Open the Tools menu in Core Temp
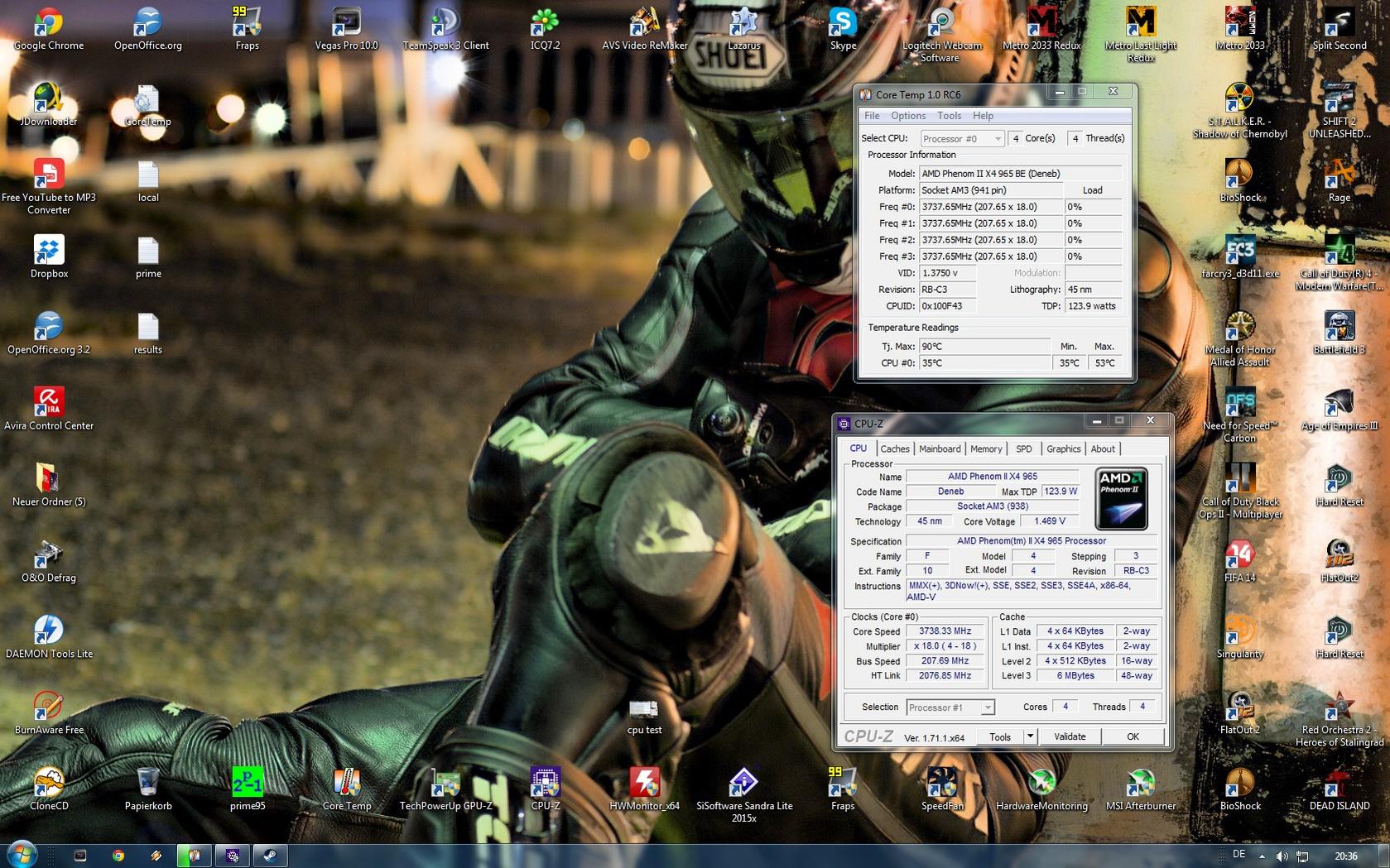This screenshot has height=868, width=1390. (x=949, y=116)
